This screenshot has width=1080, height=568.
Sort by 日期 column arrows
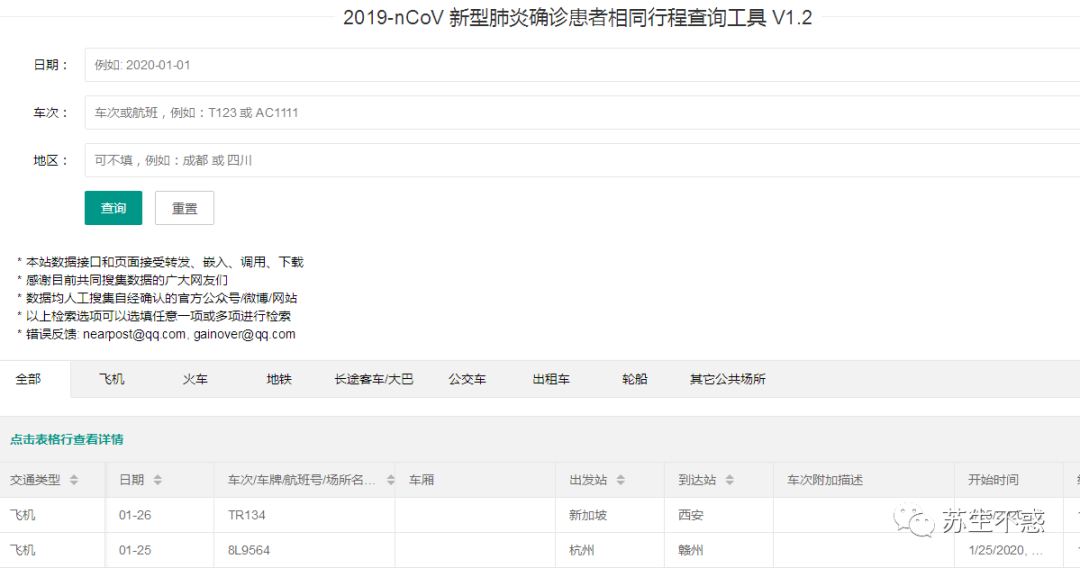(x=158, y=480)
